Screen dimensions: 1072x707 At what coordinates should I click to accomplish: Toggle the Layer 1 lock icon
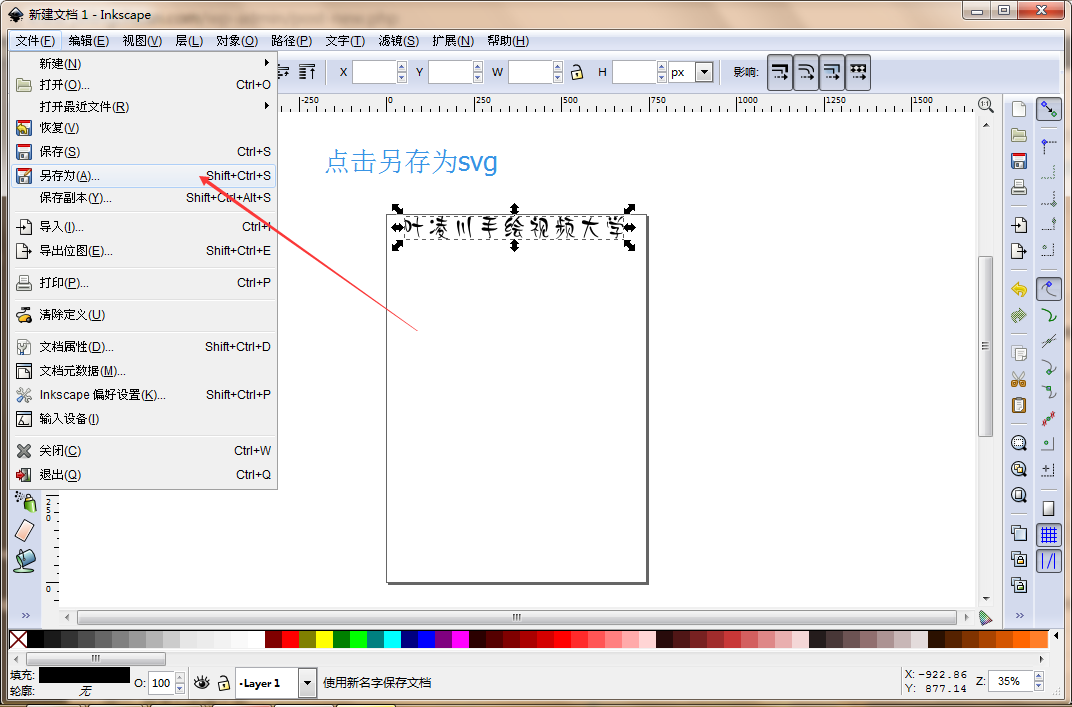224,683
